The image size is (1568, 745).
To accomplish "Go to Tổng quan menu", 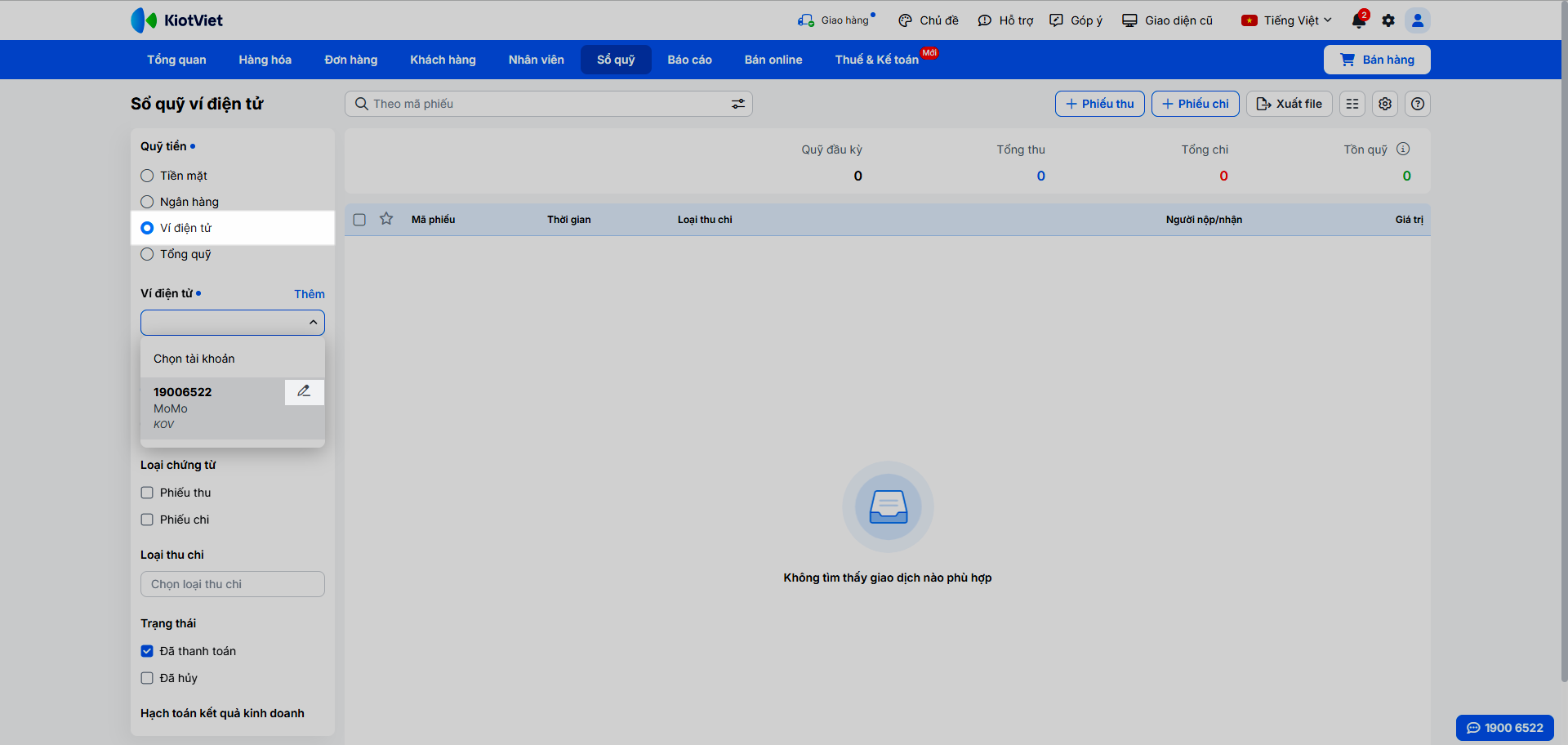I will point(176,60).
